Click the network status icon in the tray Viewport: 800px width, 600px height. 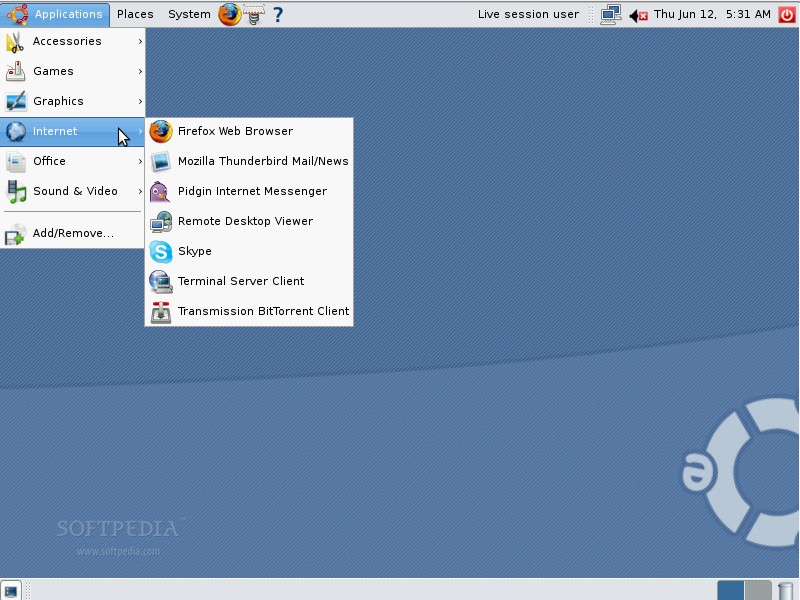pyautogui.click(x=612, y=14)
